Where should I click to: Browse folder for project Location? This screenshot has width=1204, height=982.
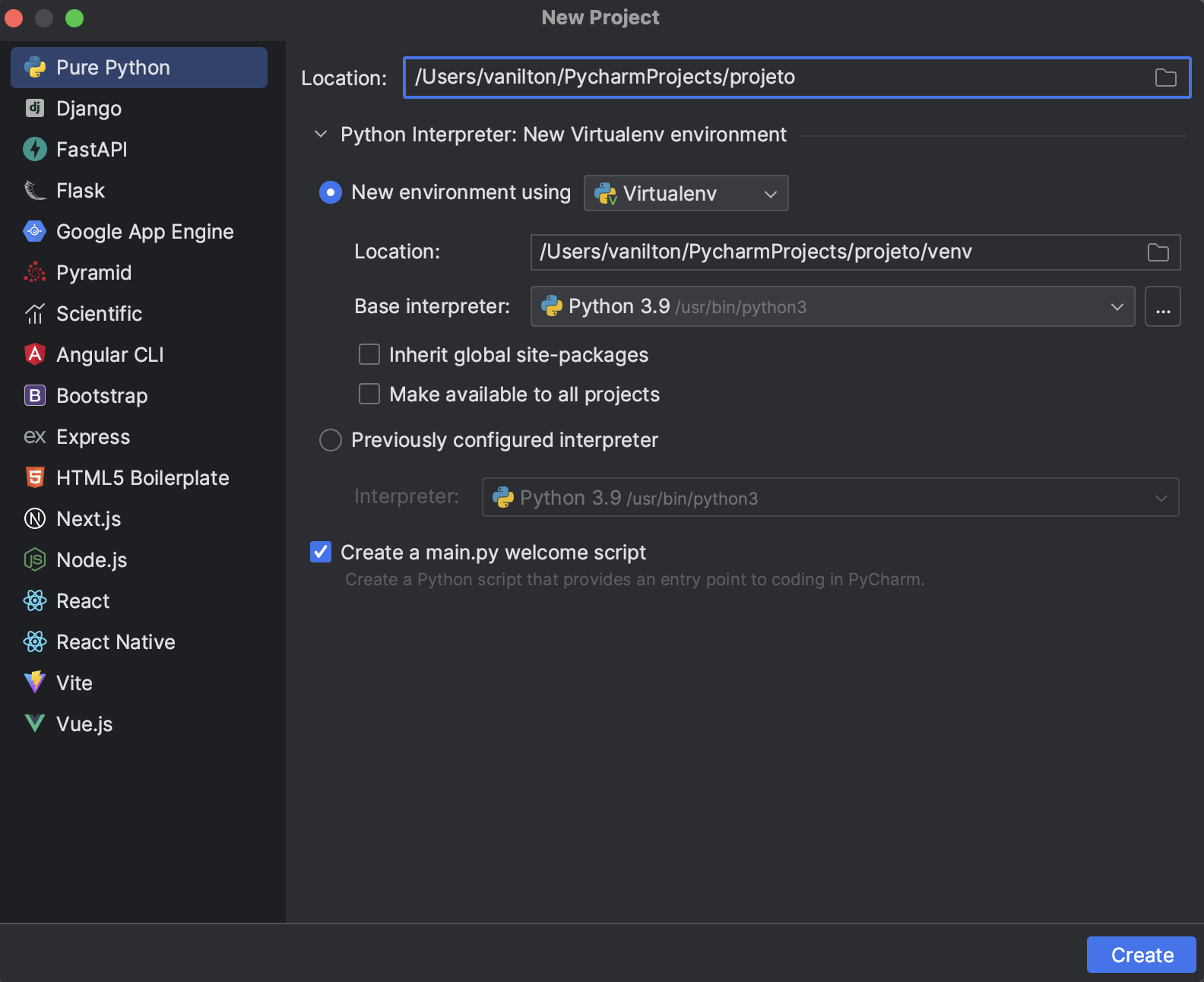click(x=1165, y=78)
